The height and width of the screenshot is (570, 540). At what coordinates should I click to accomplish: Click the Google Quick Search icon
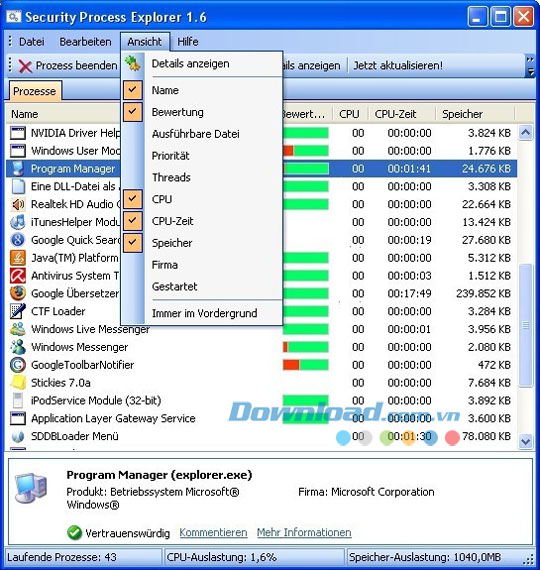click(18, 240)
